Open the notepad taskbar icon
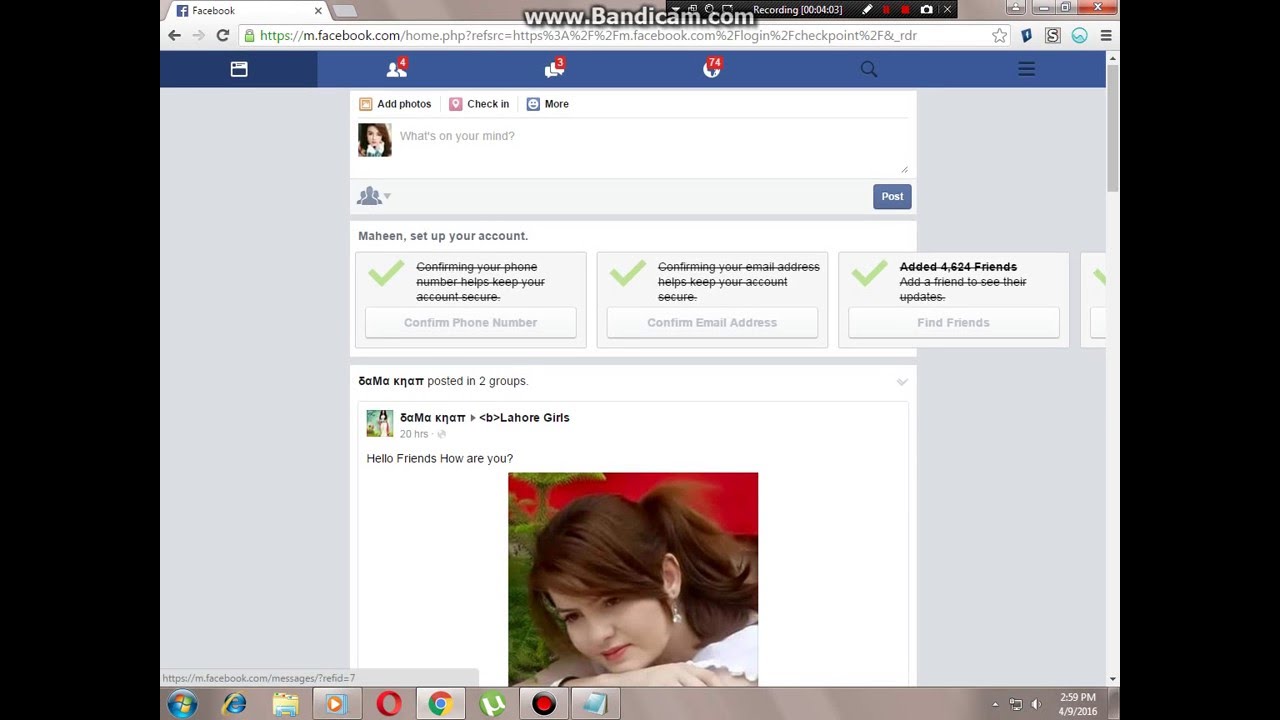This screenshot has height=720, width=1280. pyautogui.click(x=595, y=704)
